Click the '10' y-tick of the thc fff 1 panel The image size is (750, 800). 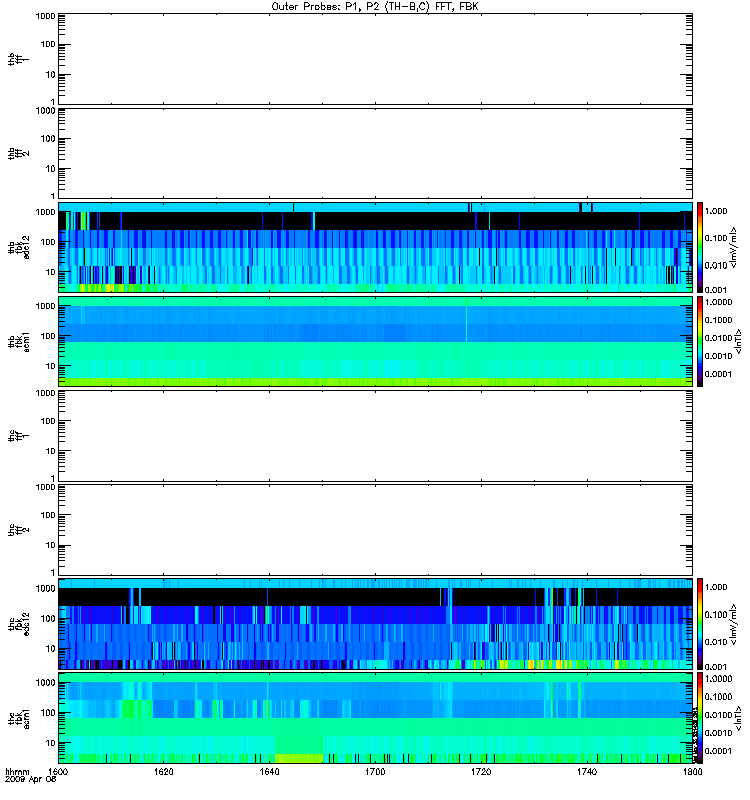(51, 451)
